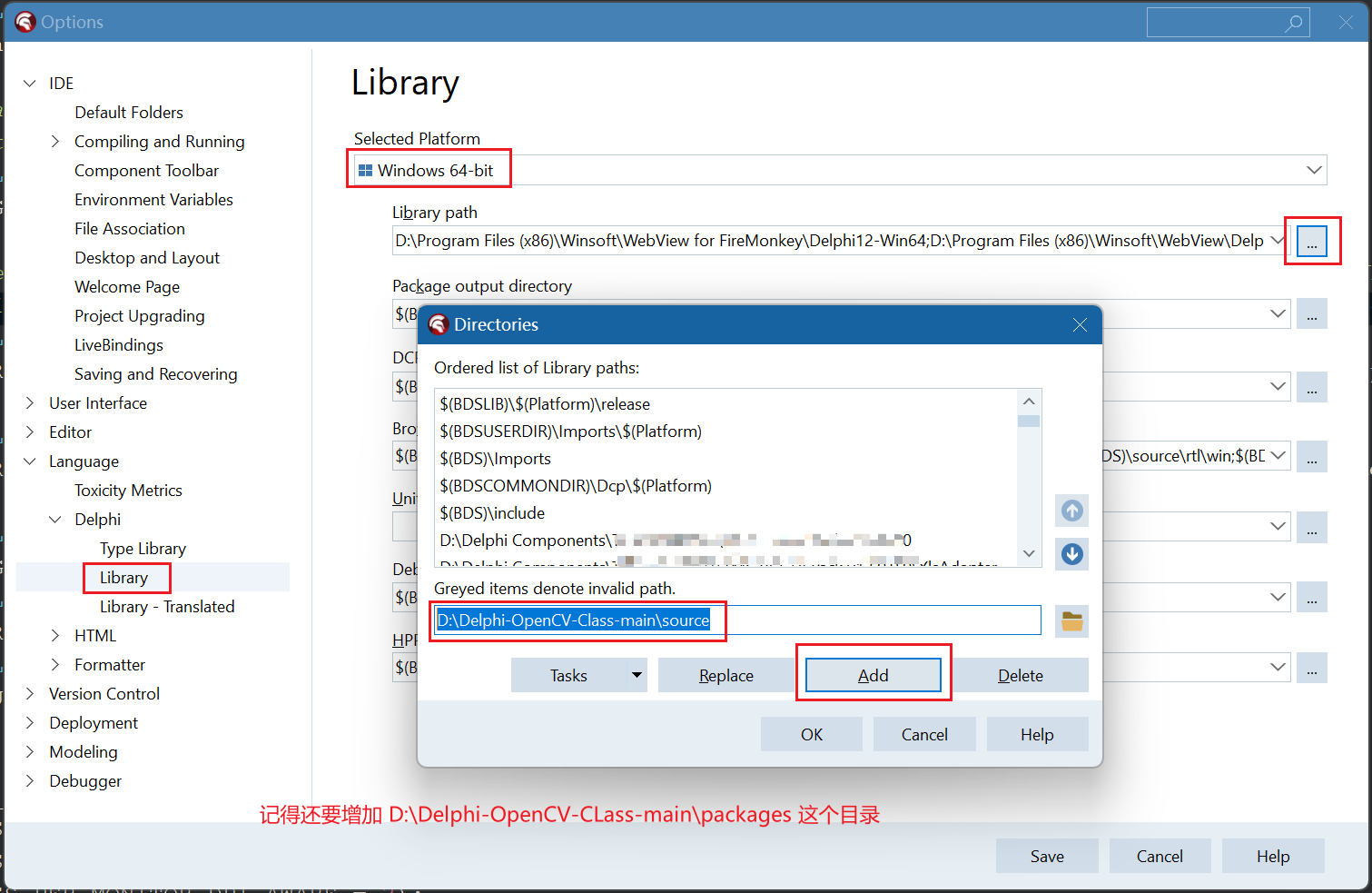Image resolution: width=1372 pixels, height=893 pixels.
Task: Expand Editor tree node
Action: [x=30, y=432]
